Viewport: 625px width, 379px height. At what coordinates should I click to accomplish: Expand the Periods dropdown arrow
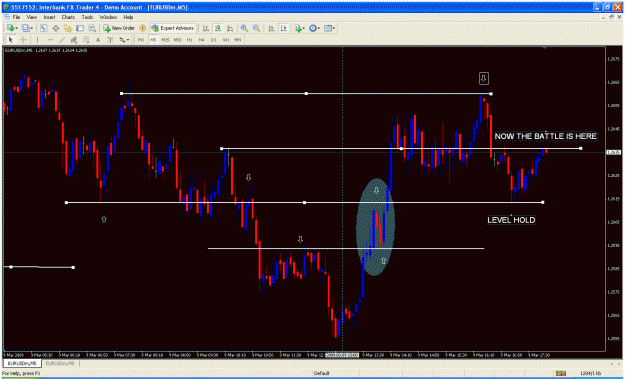pyautogui.click(x=319, y=28)
